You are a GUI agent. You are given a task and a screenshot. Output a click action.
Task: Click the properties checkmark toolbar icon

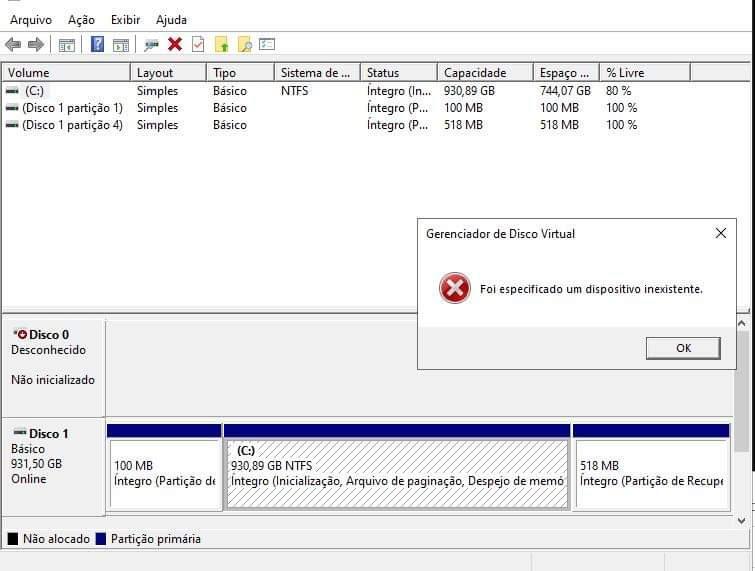coord(198,44)
